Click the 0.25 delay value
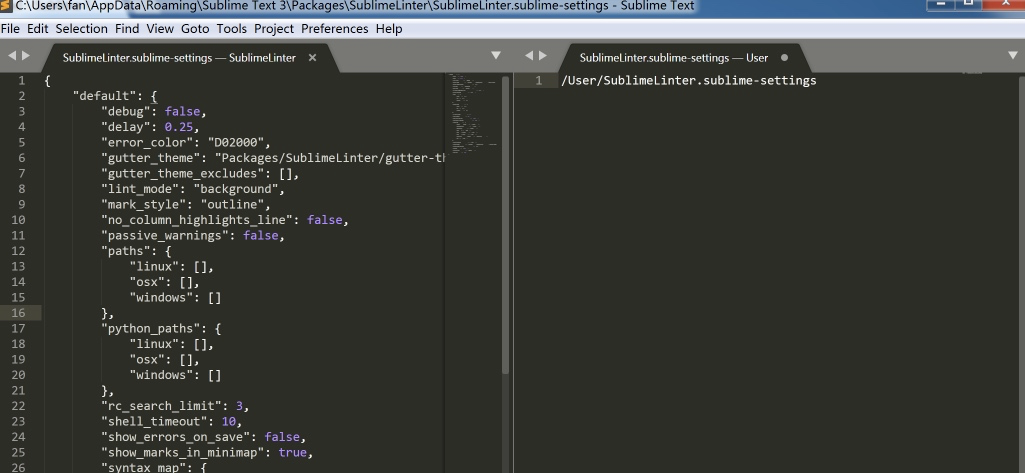This screenshot has height=473, width=1025. tap(178, 127)
